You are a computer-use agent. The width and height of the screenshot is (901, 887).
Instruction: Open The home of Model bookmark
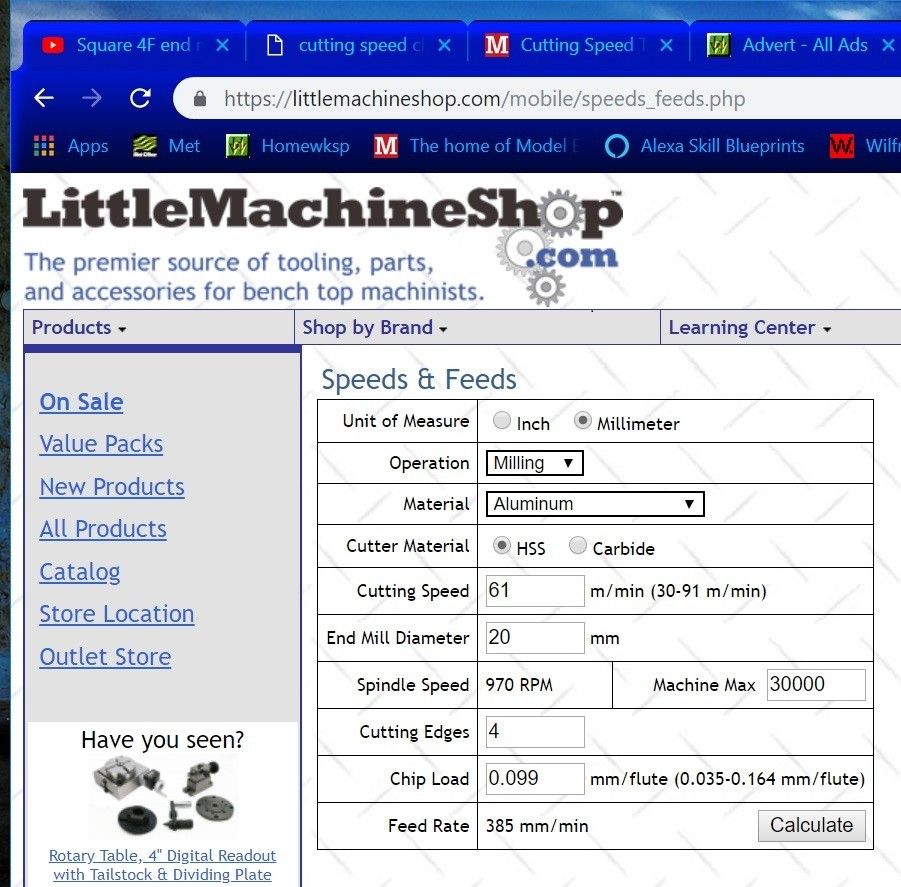pos(476,146)
